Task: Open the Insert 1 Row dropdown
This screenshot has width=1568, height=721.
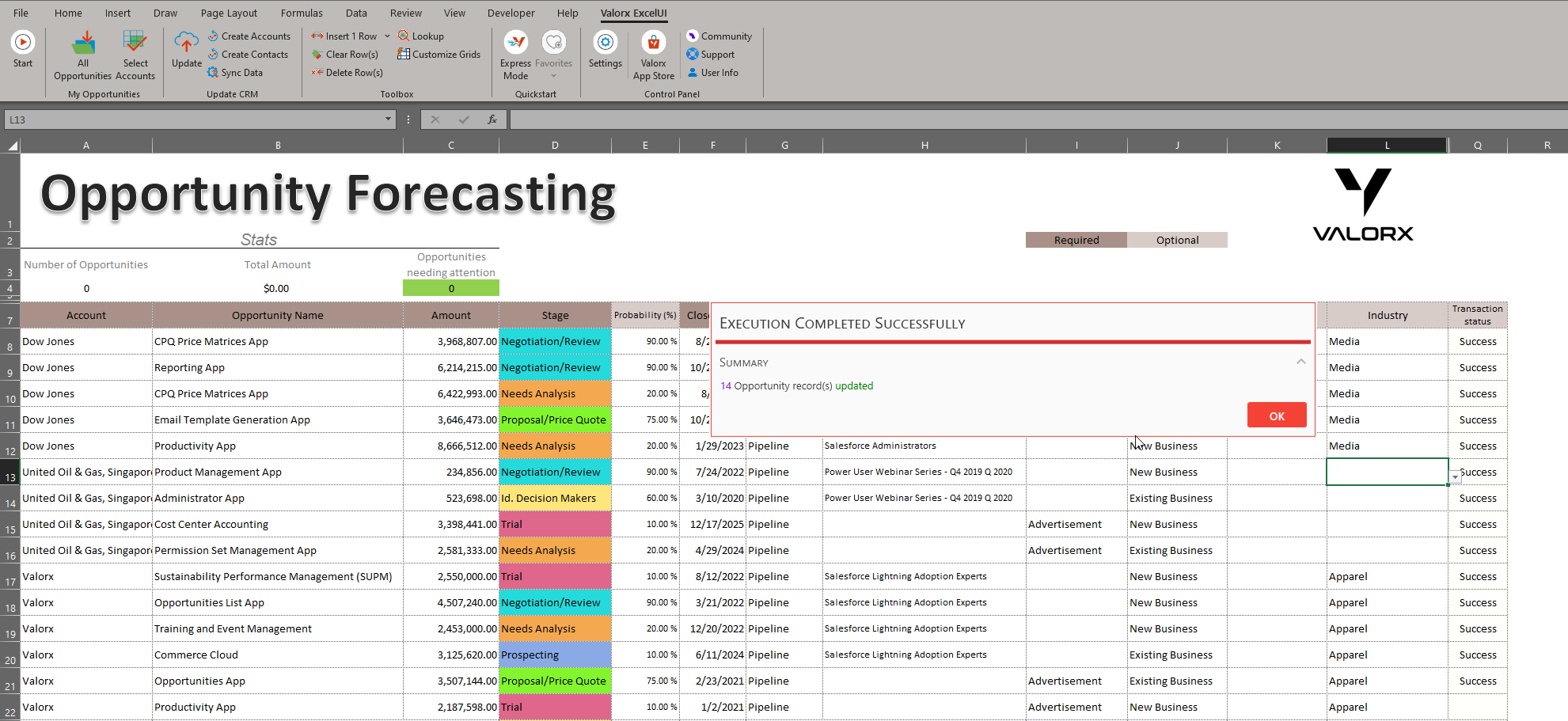Action: tap(386, 36)
